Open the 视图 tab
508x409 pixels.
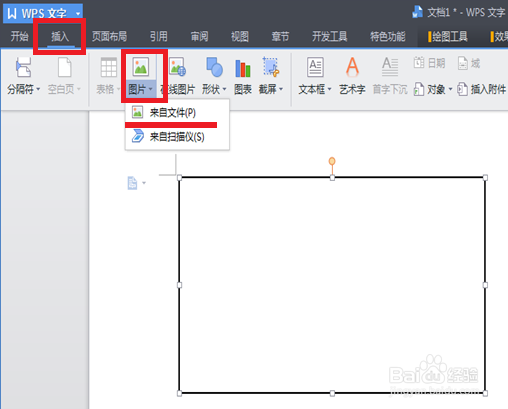pyautogui.click(x=240, y=36)
